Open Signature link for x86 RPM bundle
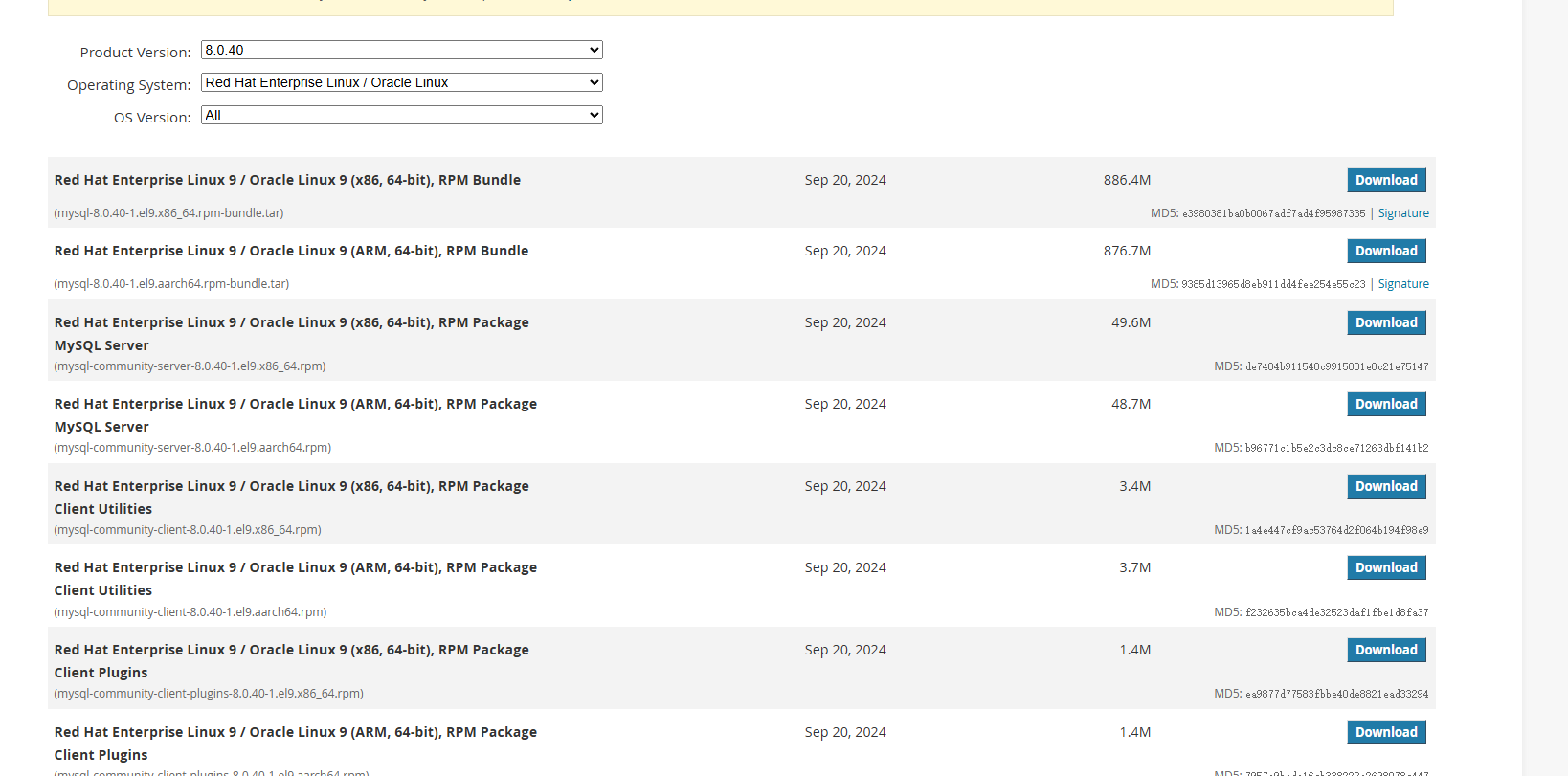 (1403, 213)
